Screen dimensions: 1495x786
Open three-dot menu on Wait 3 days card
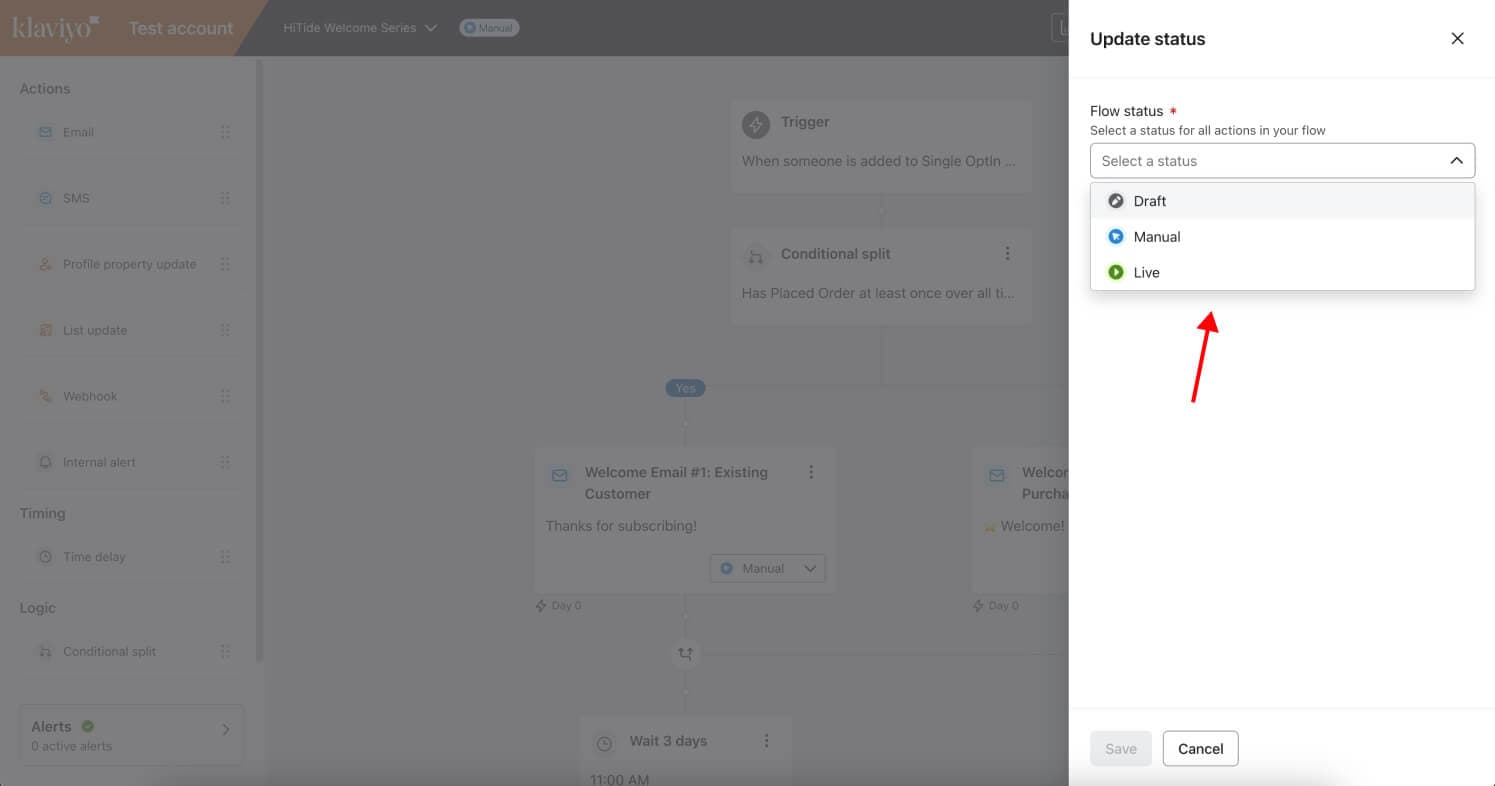766,741
